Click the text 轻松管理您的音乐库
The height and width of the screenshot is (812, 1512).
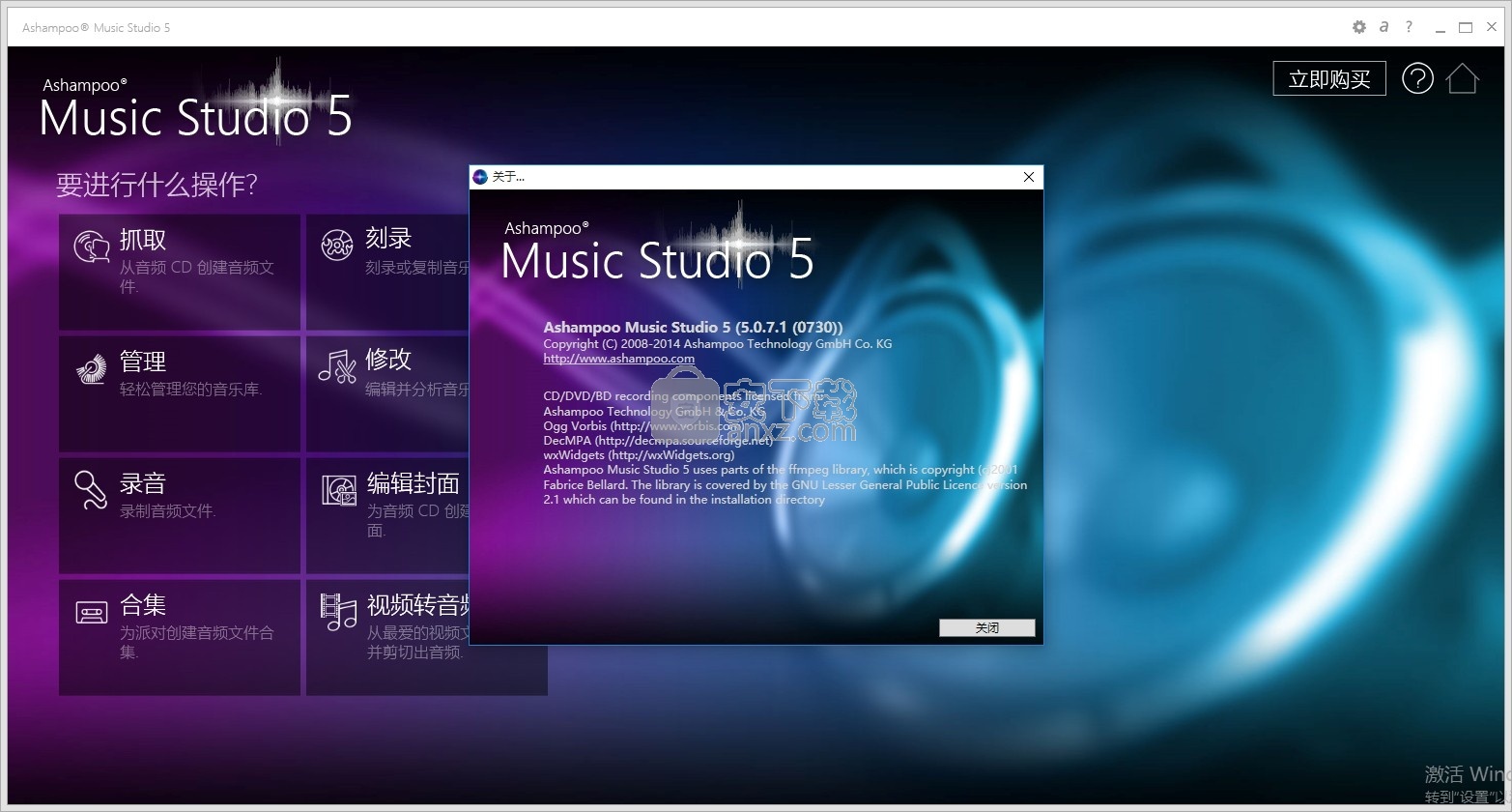(190, 389)
